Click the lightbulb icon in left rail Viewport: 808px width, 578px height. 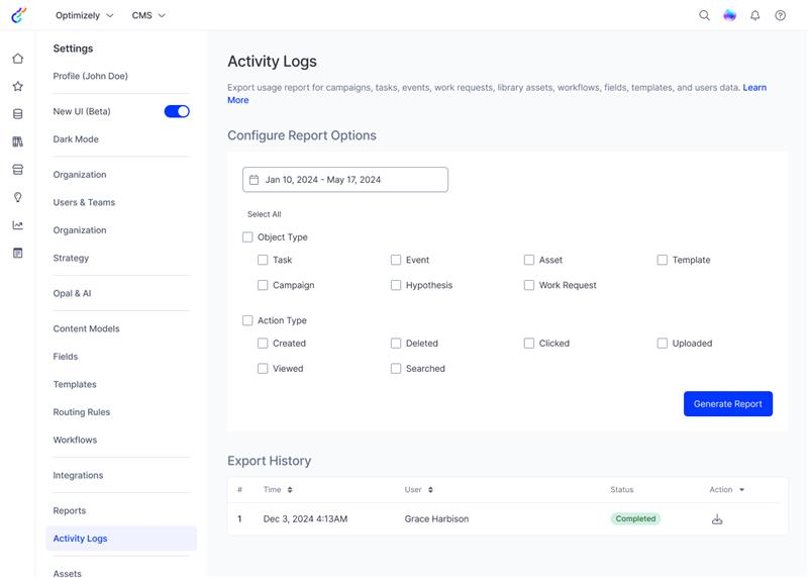pyautogui.click(x=17, y=197)
